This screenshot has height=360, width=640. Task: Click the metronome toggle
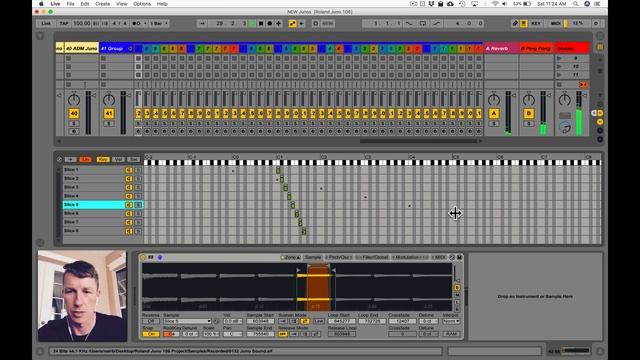pos(136,24)
